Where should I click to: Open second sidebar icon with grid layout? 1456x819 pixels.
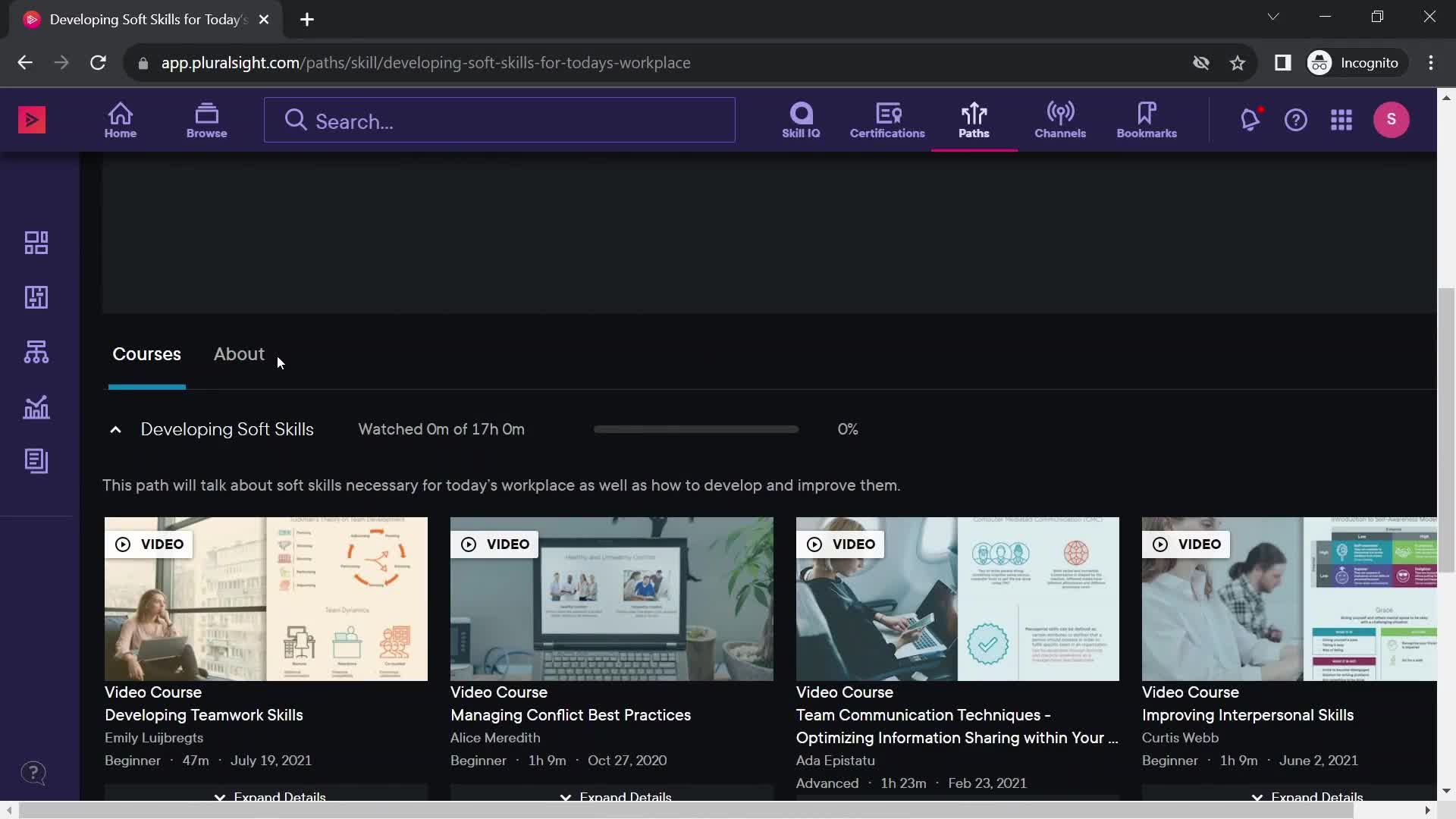tap(36, 297)
